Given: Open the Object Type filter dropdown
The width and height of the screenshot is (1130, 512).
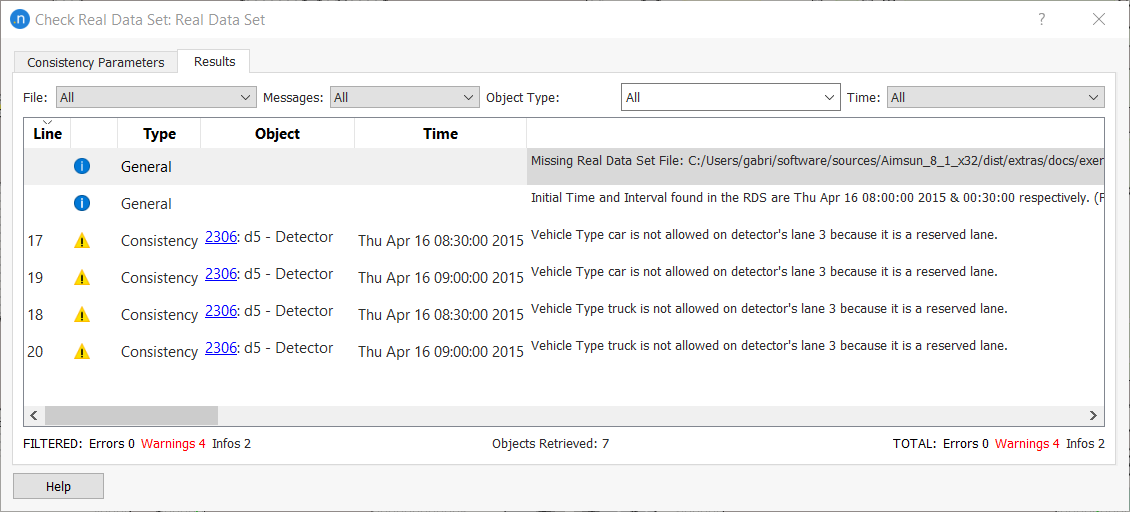Looking at the screenshot, I should click(x=731, y=97).
